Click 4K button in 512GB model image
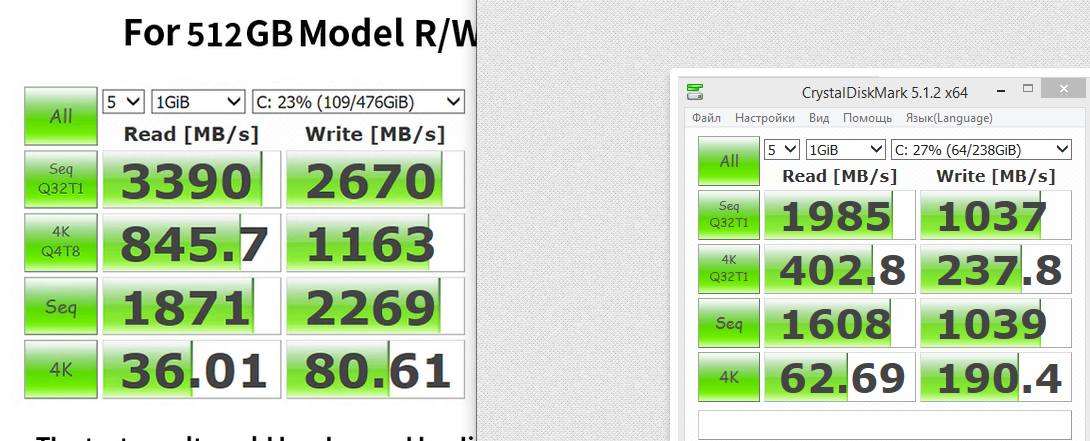1090x441 pixels. pyautogui.click(x=60, y=369)
